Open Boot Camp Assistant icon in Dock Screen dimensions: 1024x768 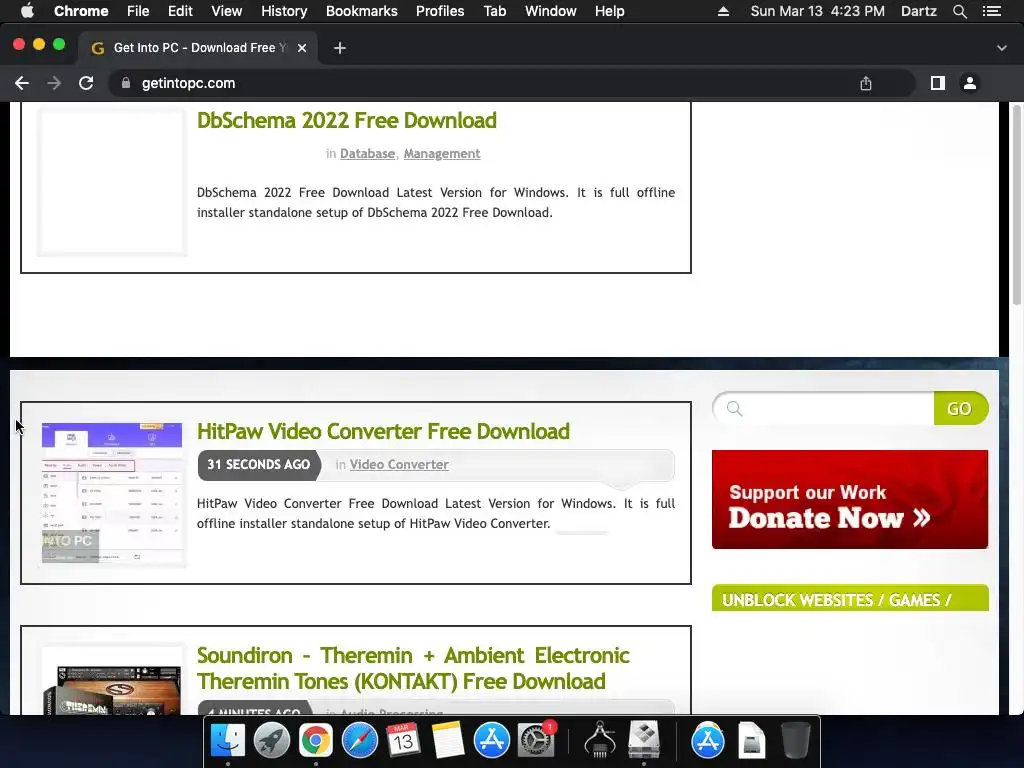coord(644,741)
